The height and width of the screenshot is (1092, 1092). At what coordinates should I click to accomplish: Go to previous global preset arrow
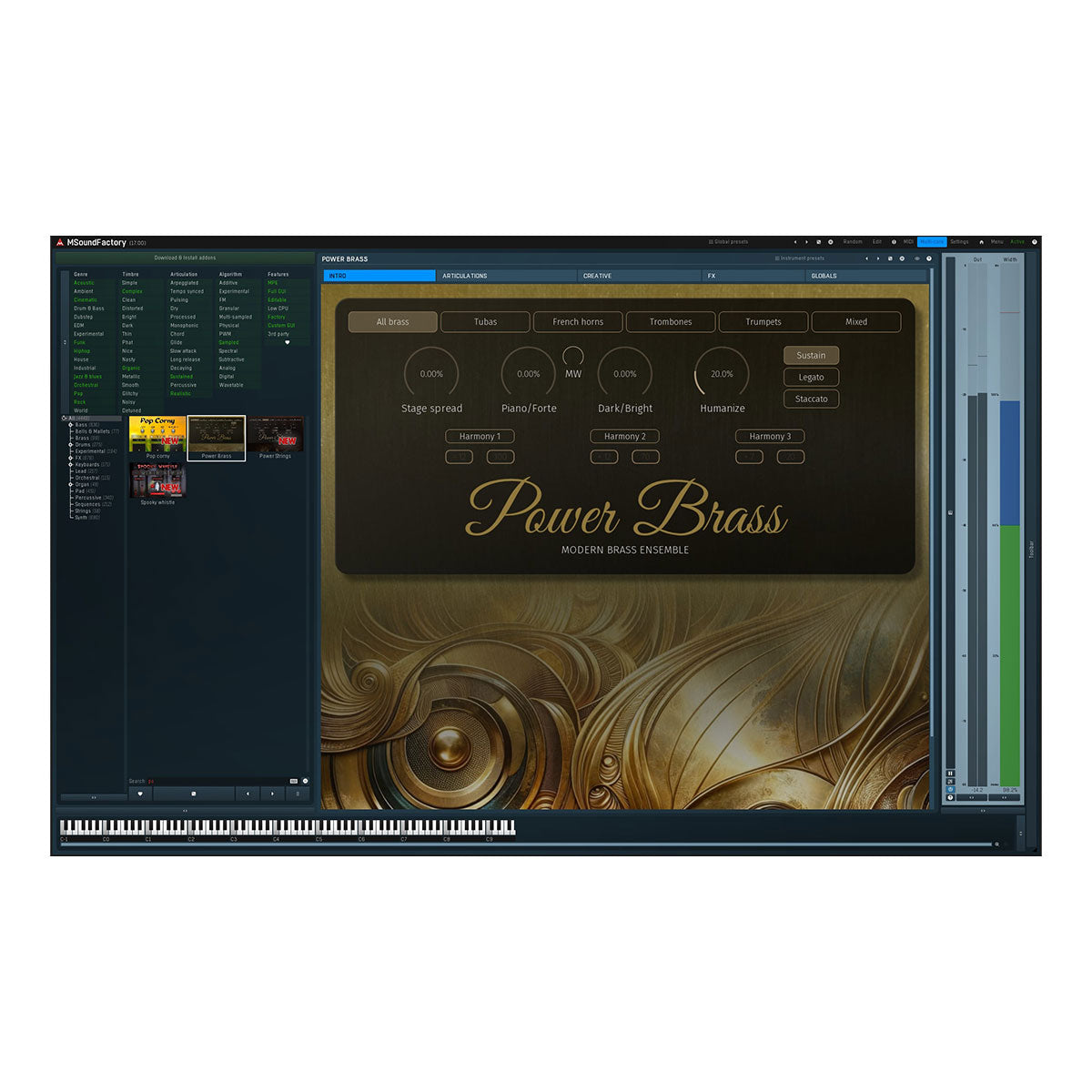coord(794,242)
